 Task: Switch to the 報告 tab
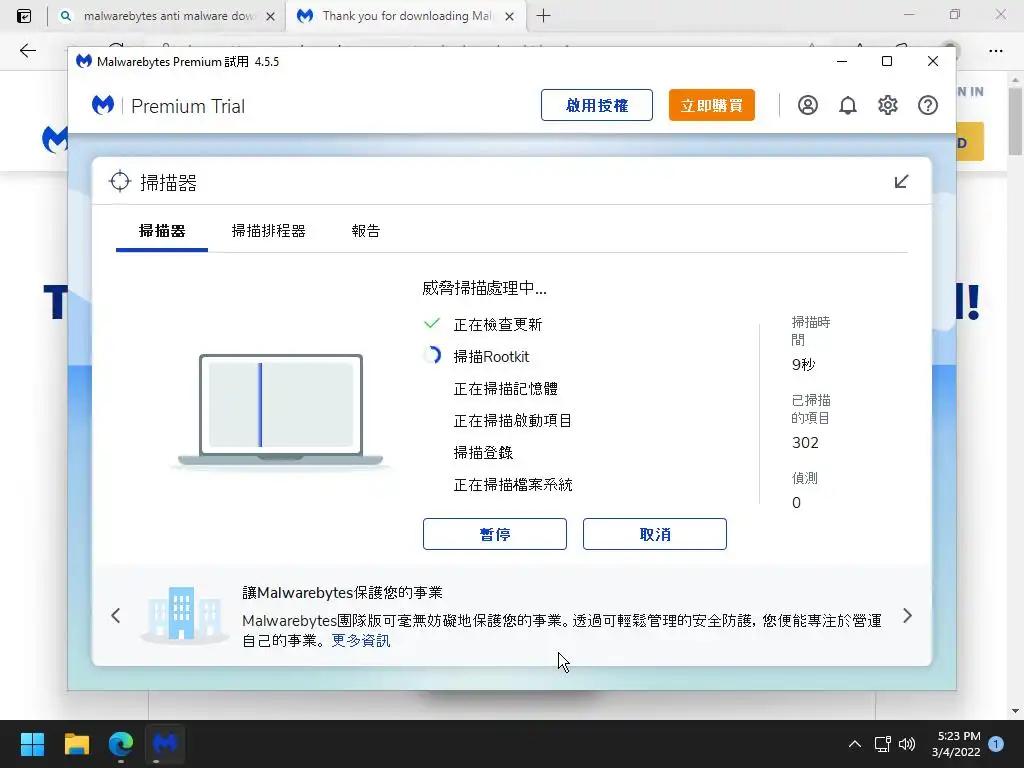[x=366, y=231]
